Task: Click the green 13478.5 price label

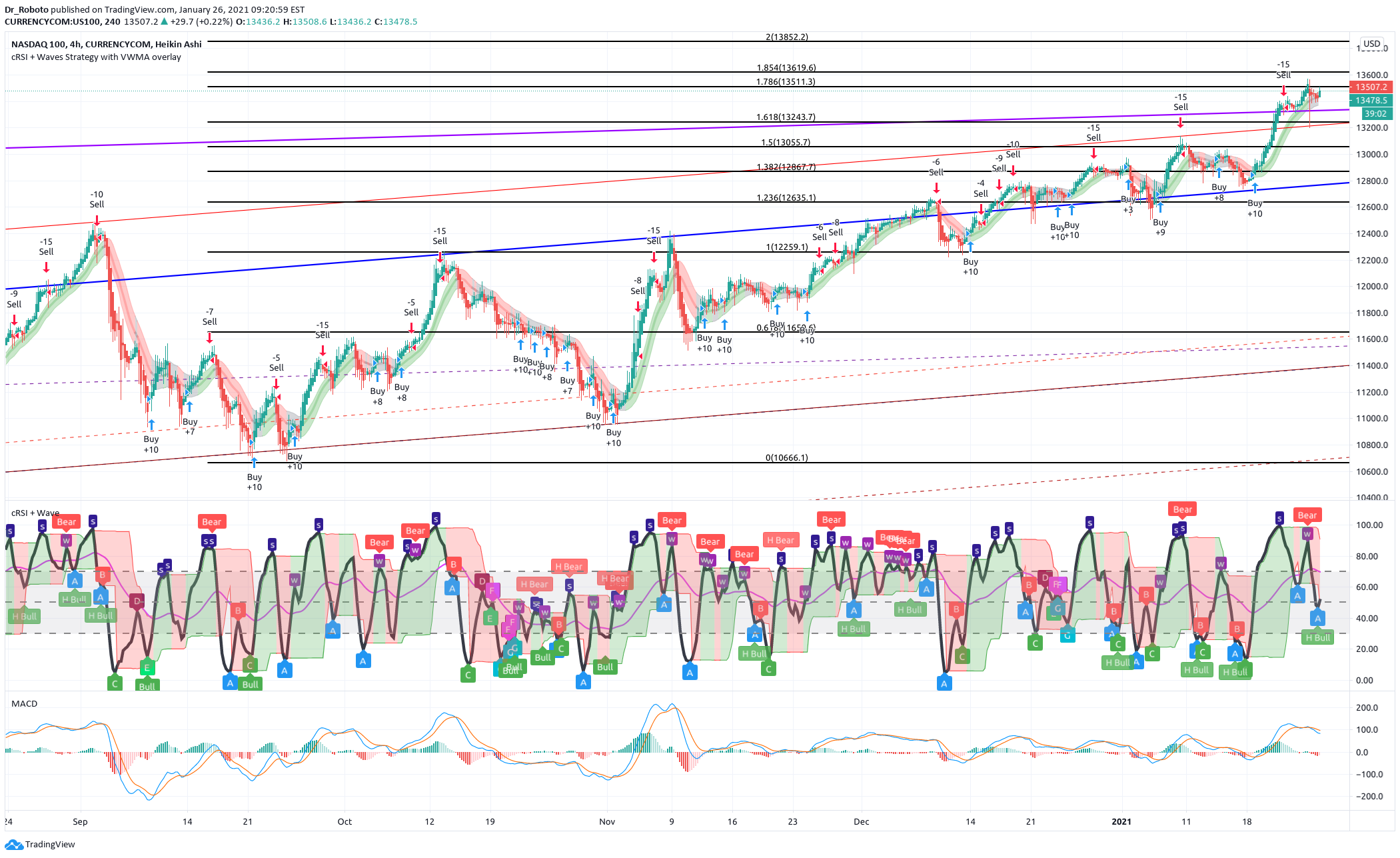Action: click(1371, 101)
